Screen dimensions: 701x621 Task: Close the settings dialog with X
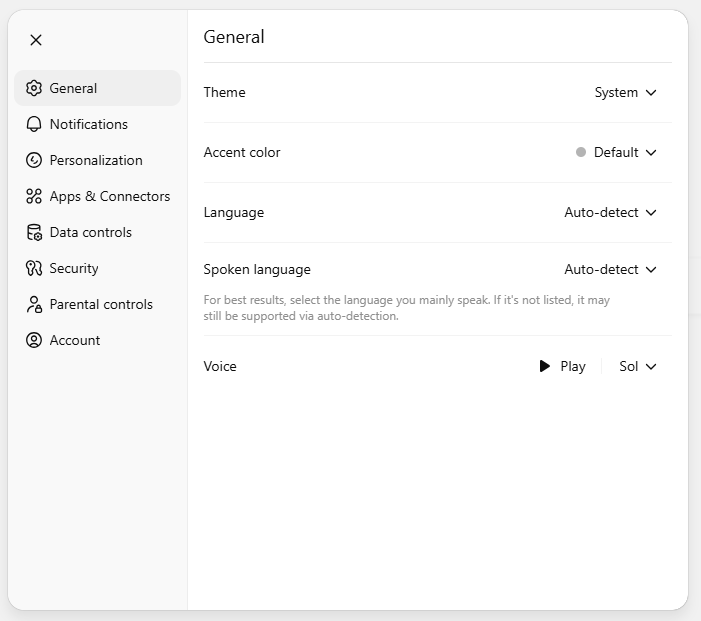pos(36,40)
